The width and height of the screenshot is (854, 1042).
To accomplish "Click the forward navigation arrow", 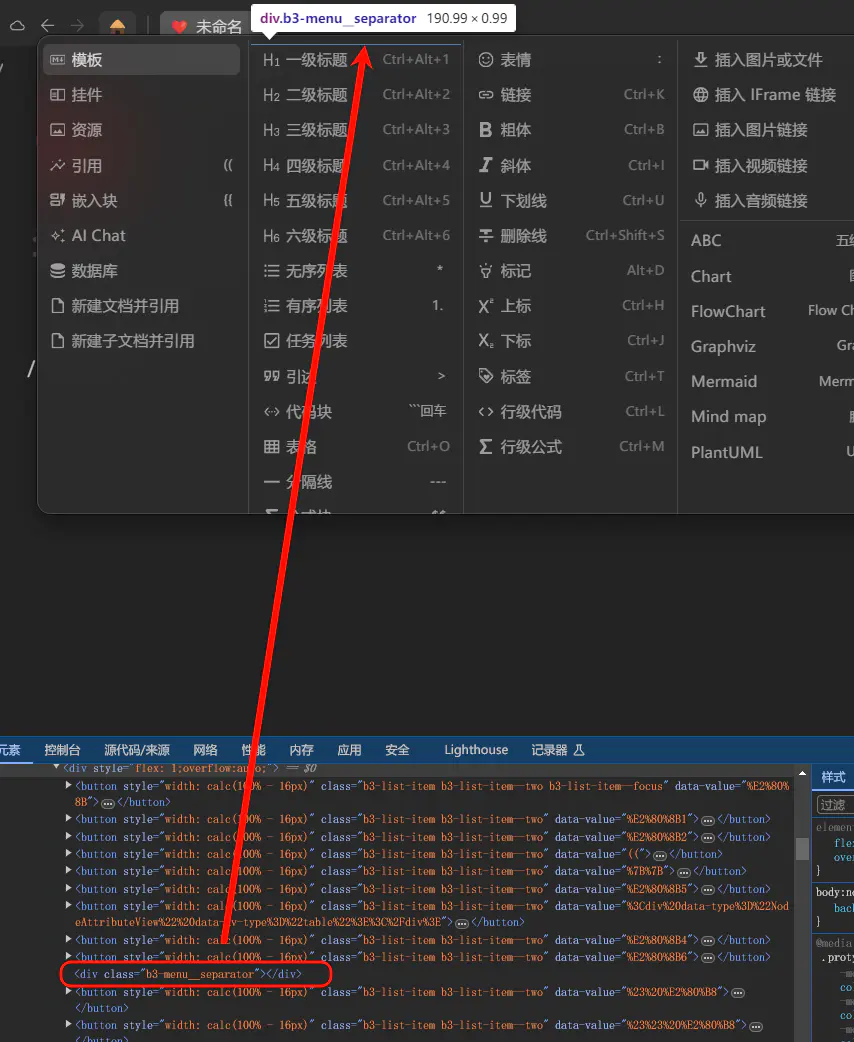I will pos(78,26).
